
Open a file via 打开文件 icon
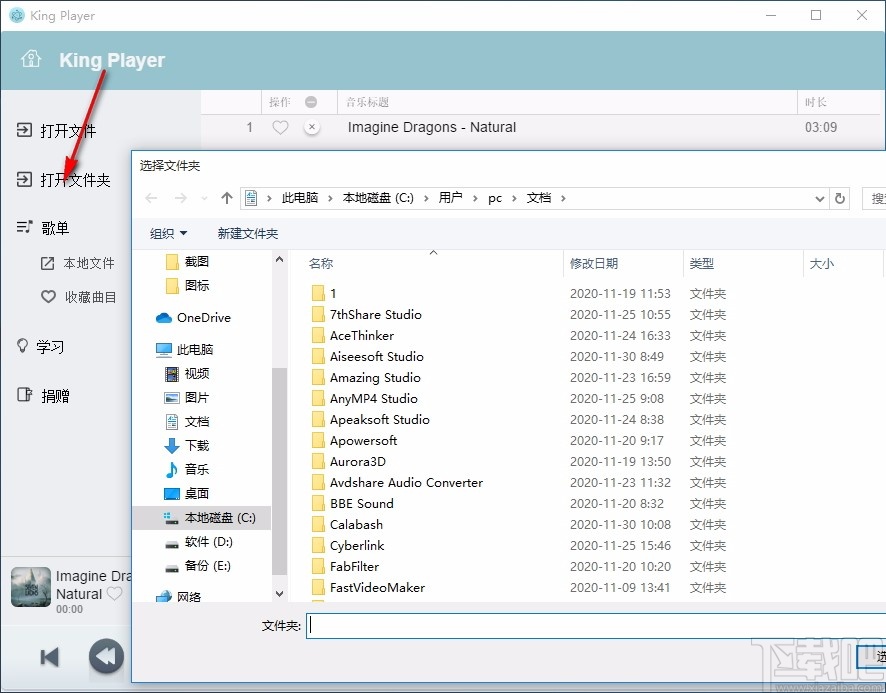(x=26, y=130)
